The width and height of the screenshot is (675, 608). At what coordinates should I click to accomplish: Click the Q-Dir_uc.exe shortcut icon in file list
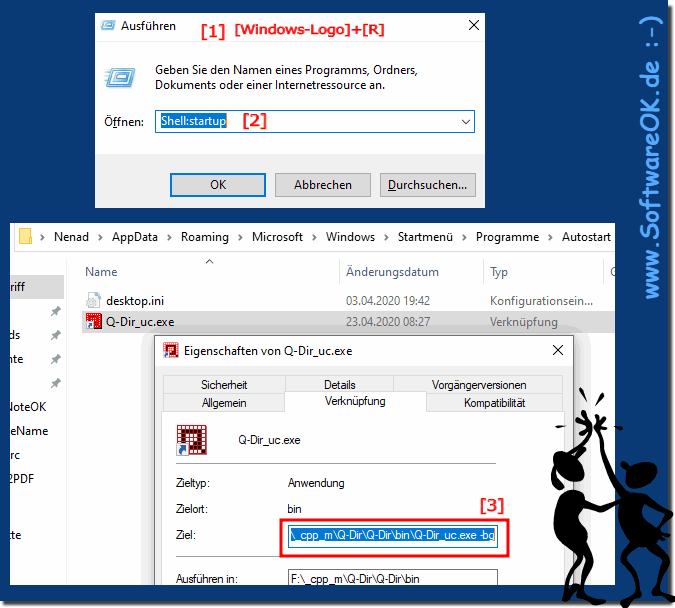[93, 321]
